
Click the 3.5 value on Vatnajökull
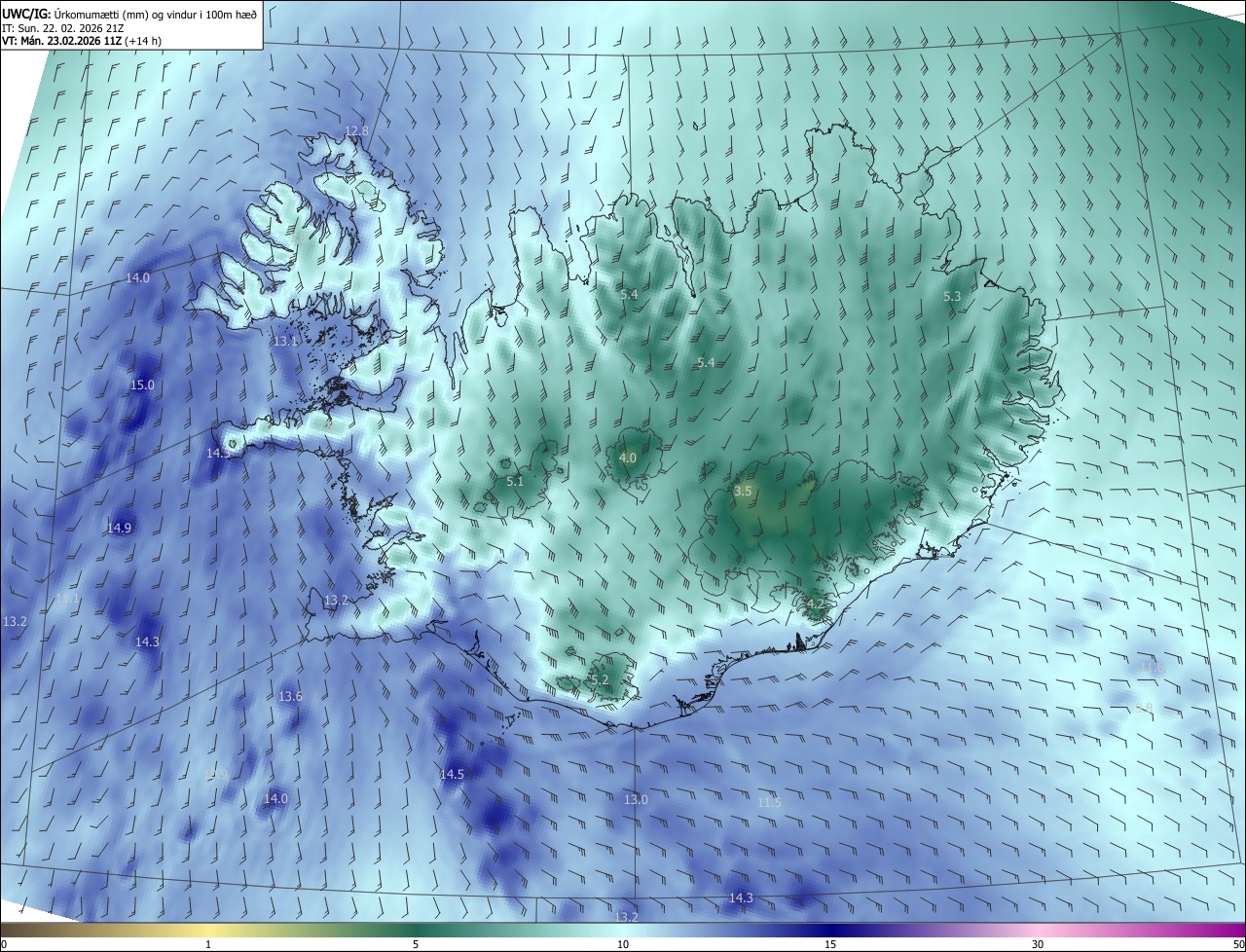(743, 492)
